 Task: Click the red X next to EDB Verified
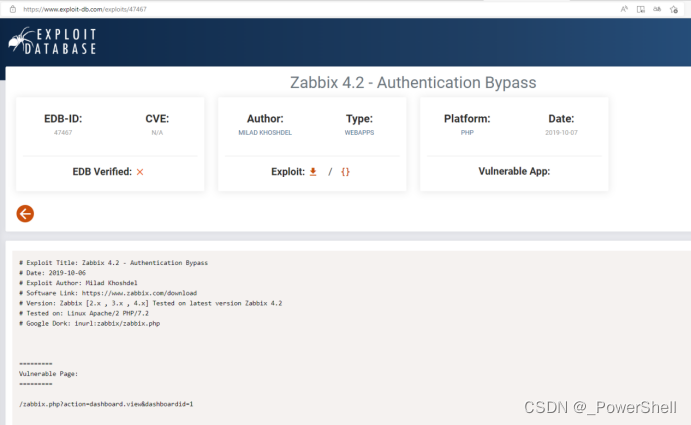(x=140, y=172)
